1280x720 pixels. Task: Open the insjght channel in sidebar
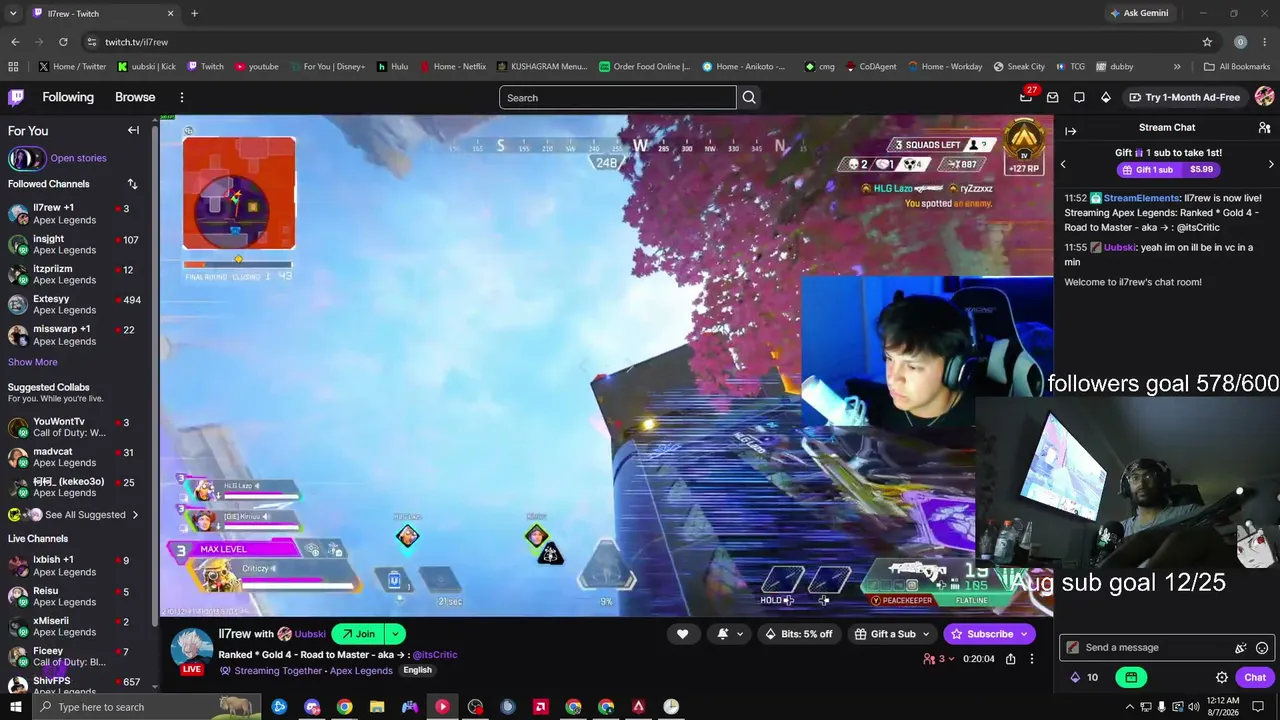[x=75, y=245]
